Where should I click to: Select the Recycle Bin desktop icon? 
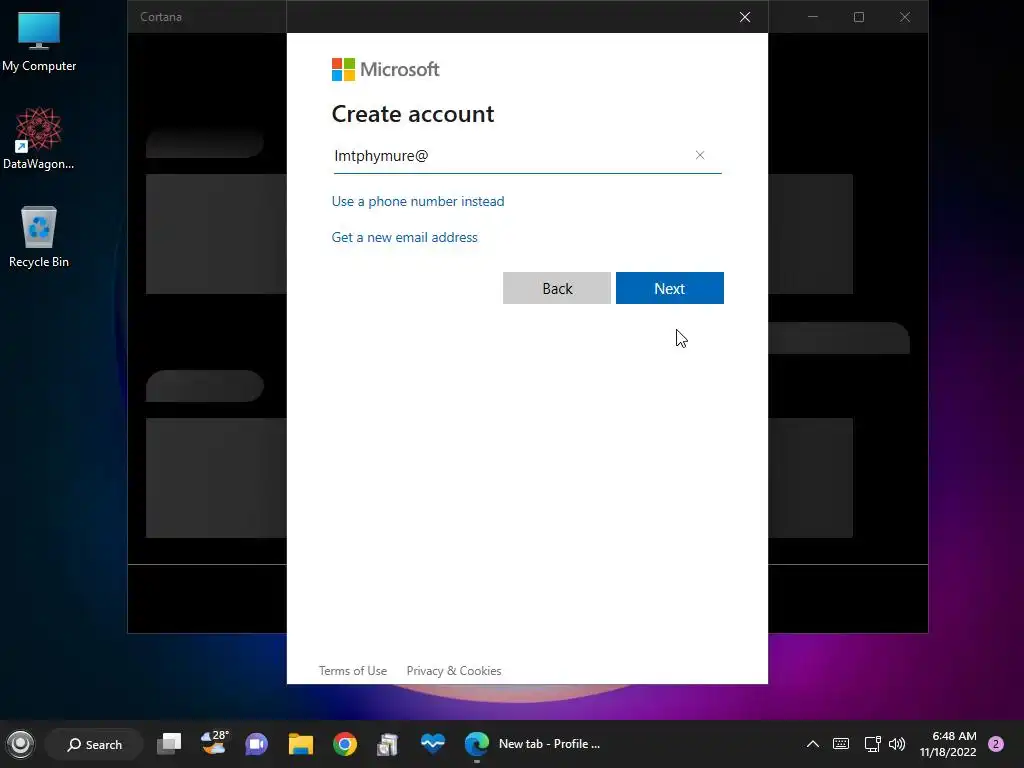pos(39,237)
